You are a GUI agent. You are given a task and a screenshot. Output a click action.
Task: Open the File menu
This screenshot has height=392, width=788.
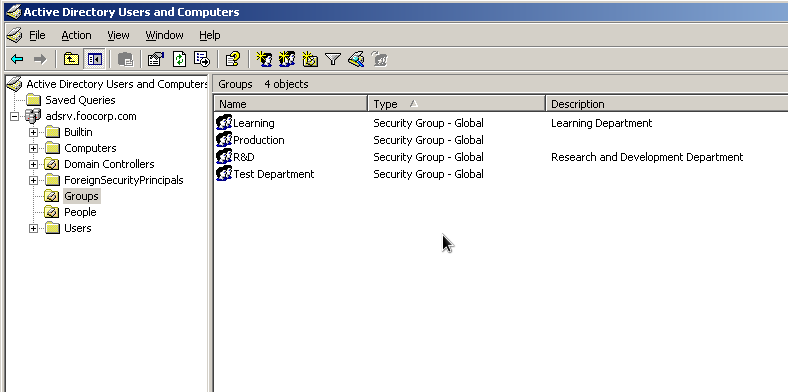37,35
